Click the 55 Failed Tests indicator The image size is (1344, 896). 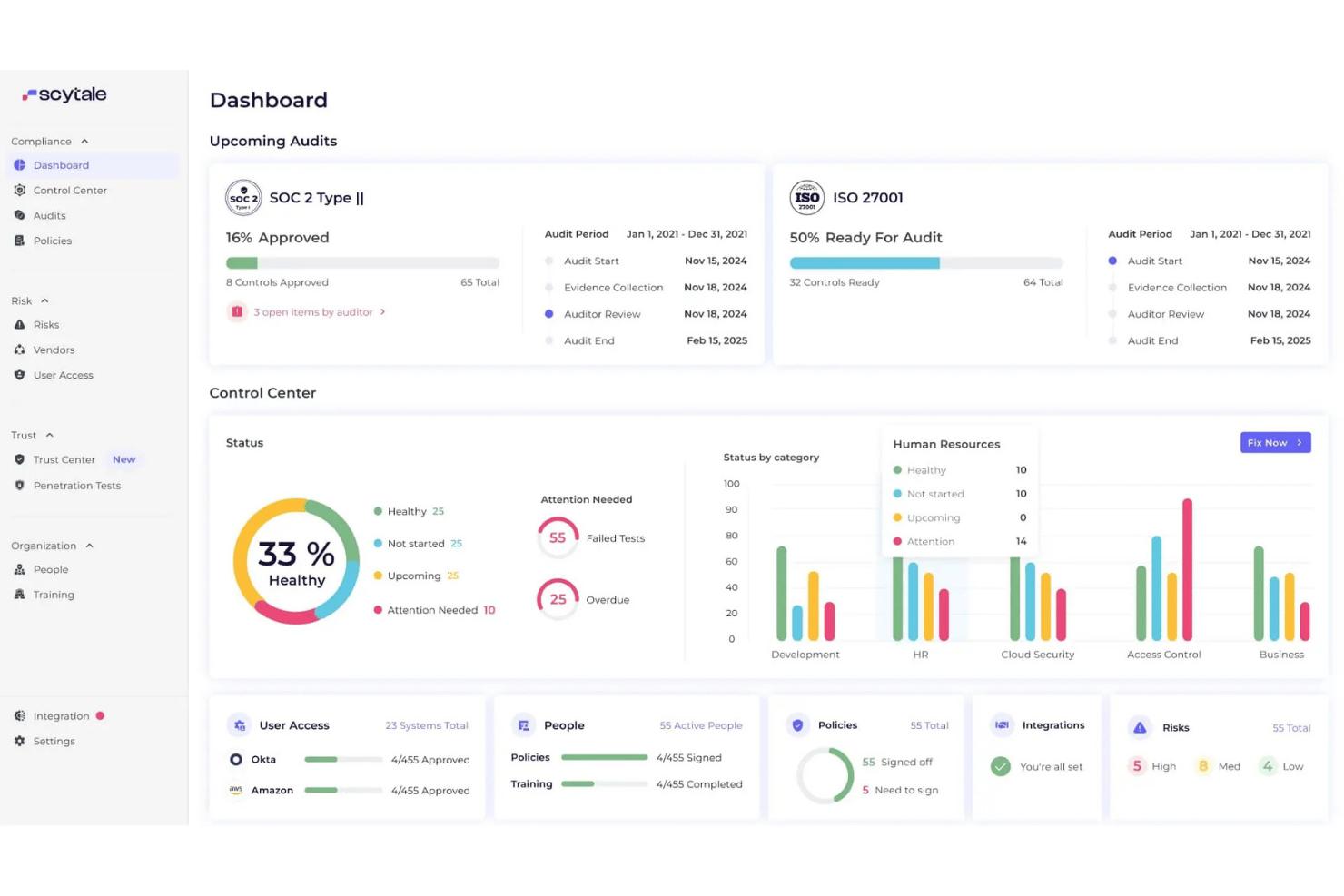(x=558, y=538)
